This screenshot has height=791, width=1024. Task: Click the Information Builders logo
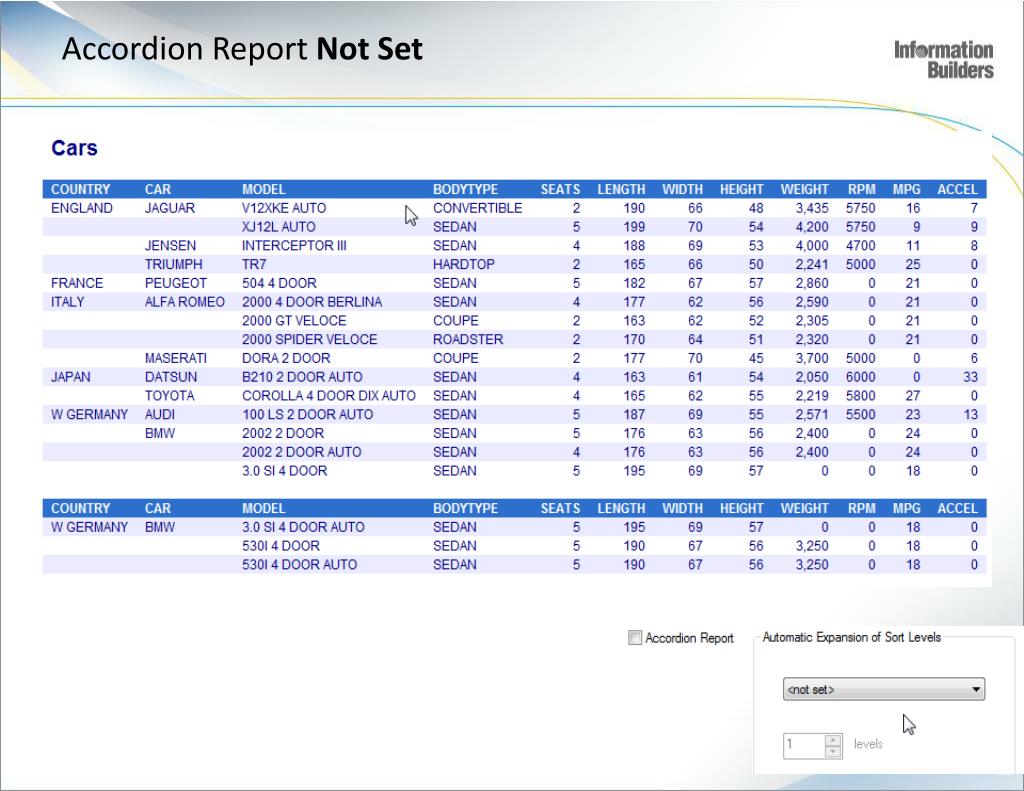click(x=944, y=59)
